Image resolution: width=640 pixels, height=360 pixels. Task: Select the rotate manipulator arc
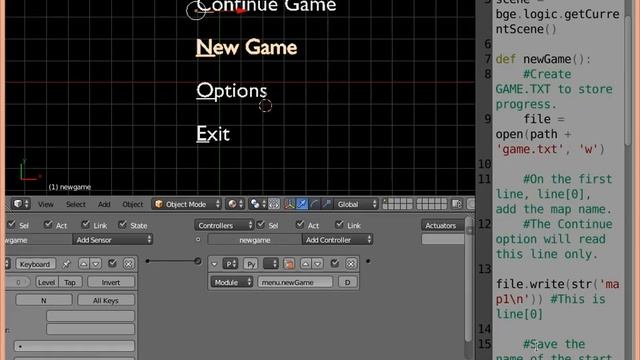314,204
